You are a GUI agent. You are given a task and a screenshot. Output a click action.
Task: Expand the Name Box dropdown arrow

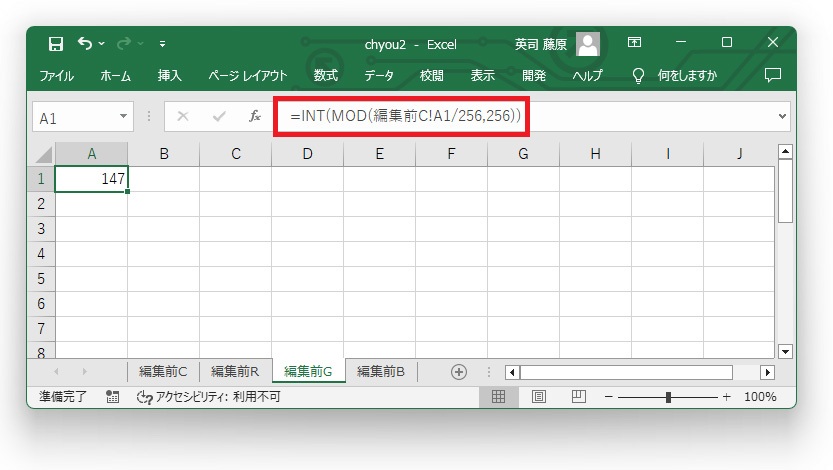point(123,116)
